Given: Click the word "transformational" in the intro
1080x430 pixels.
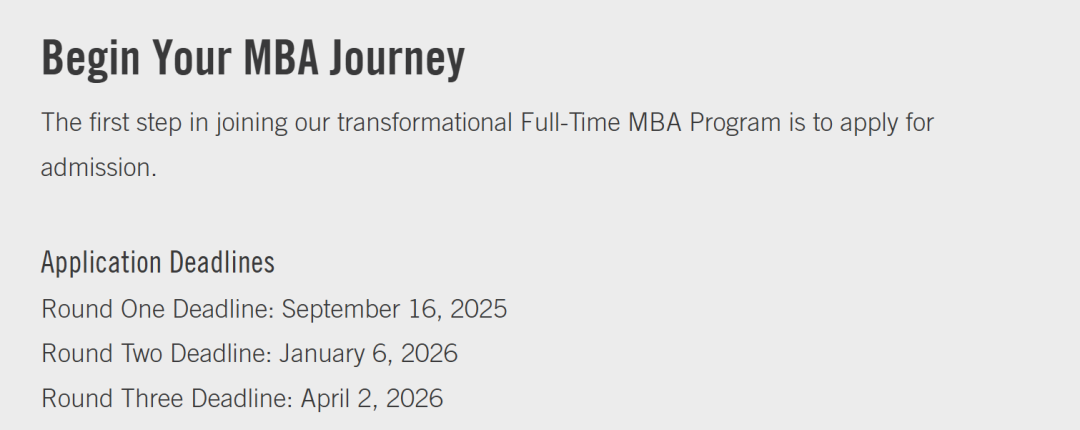Looking at the screenshot, I should (x=425, y=123).
